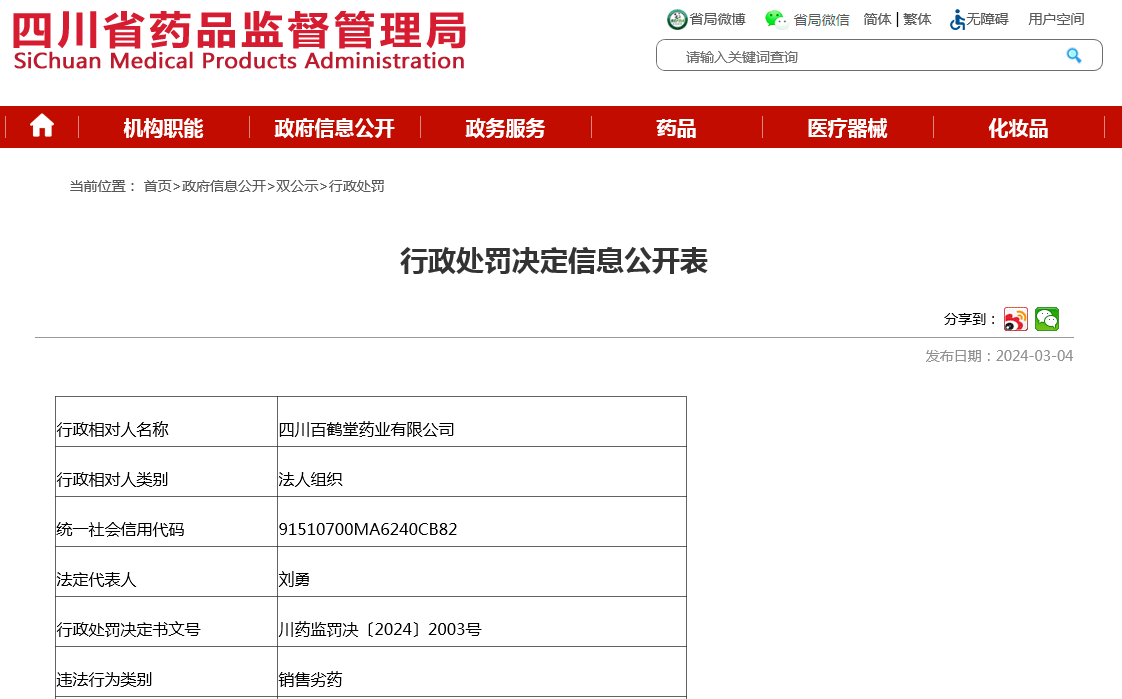Image resolution: width=1122 pixels, height=699 pixels.
Task: Click the 当前位置 breadcrumb label
Action: click(x=102, y=186)
